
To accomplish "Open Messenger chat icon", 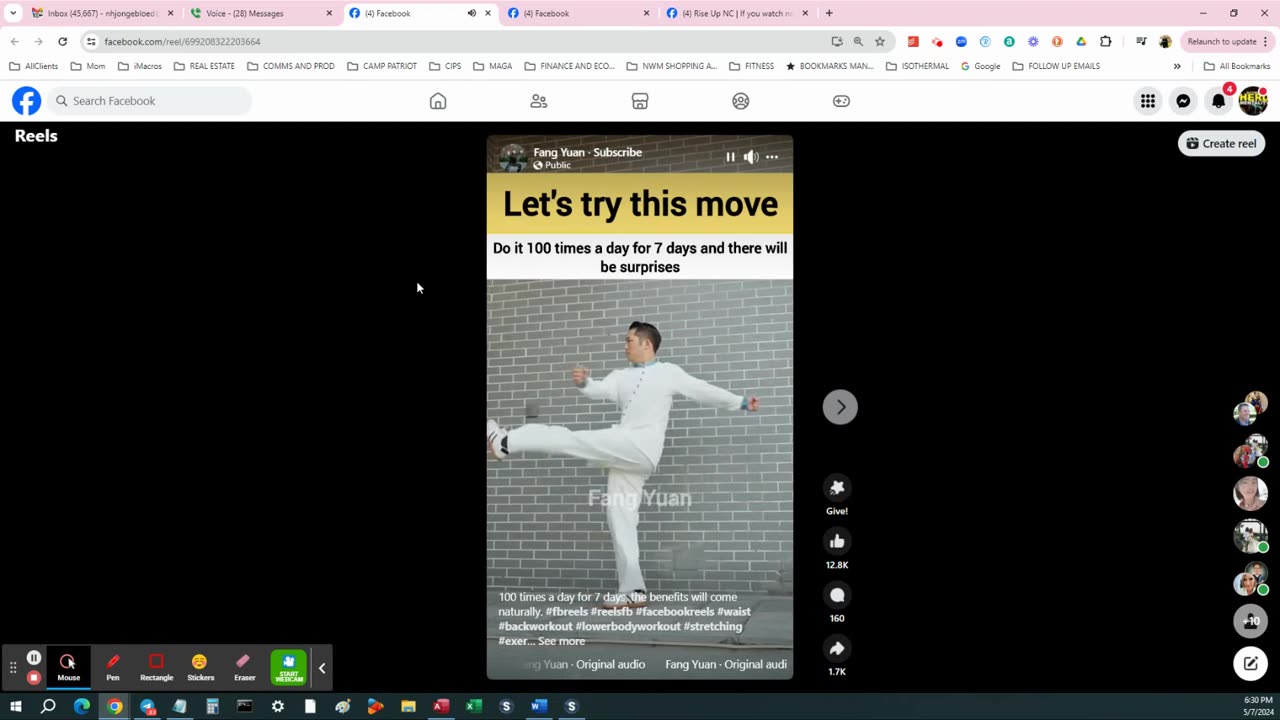I will [1183, 101].
